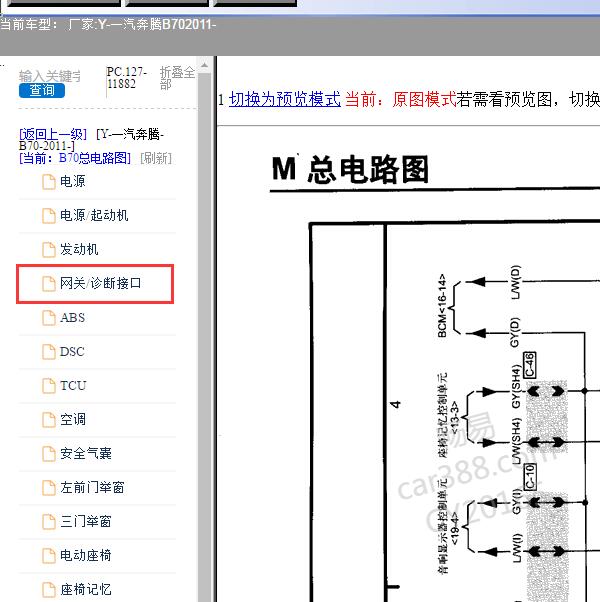
Task: Click the document icon beside 左前门举窗
Action: coord(49,488)
